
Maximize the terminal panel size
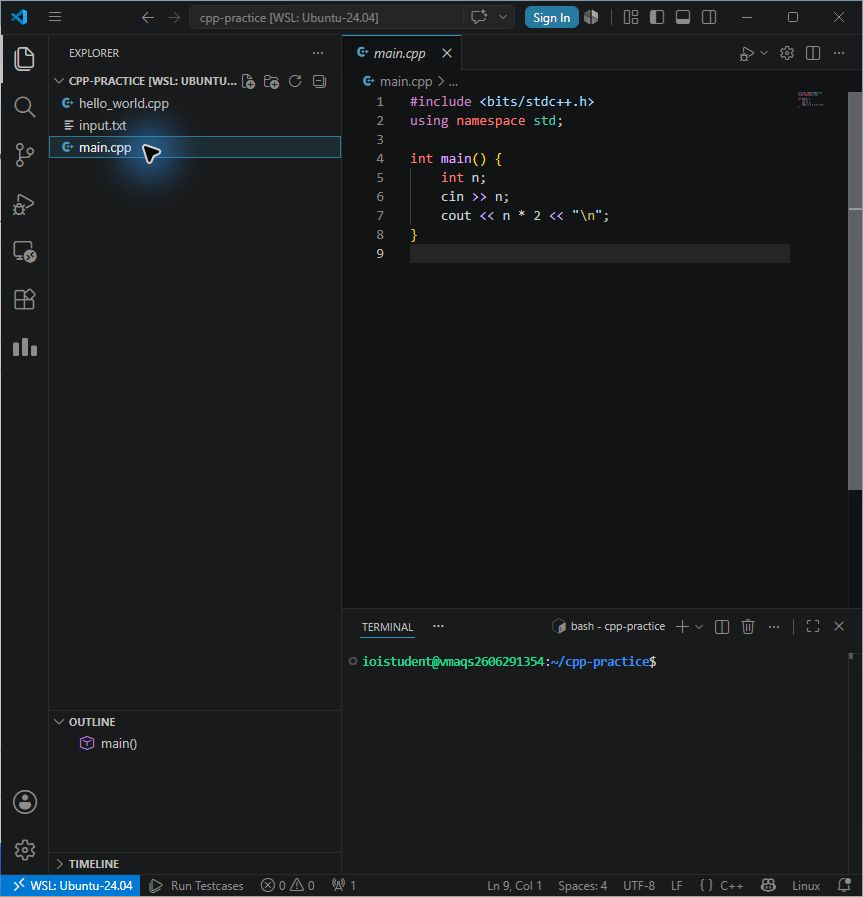(813, 626)
